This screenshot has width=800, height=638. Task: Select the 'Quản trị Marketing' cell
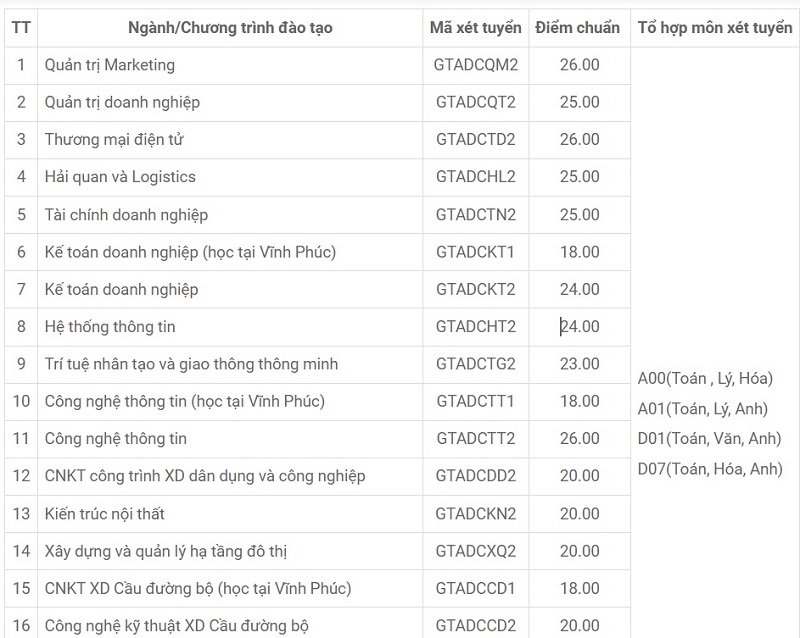pos(110,65)
